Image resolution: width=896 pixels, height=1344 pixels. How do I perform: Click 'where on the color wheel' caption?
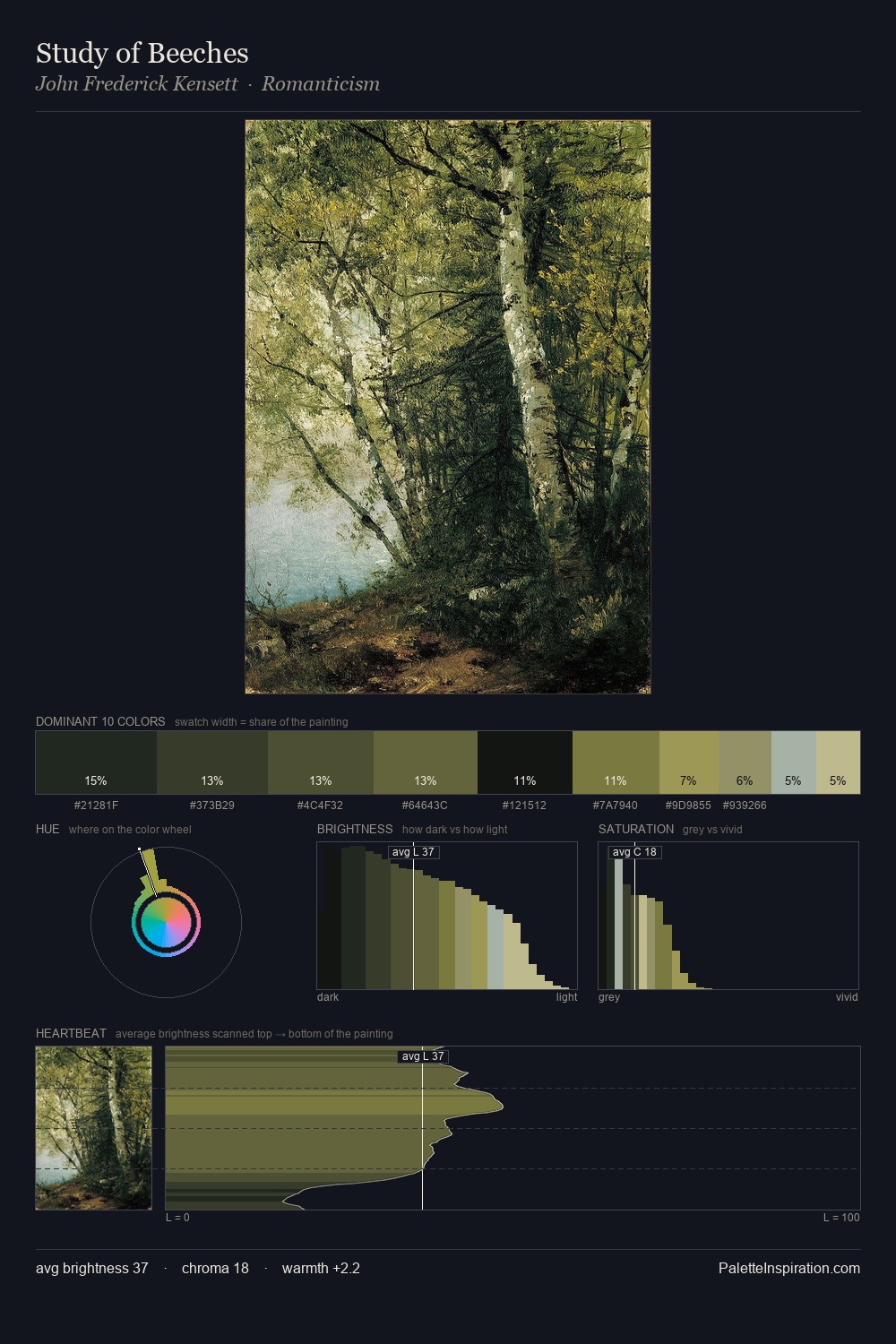(x=130, y=829)
